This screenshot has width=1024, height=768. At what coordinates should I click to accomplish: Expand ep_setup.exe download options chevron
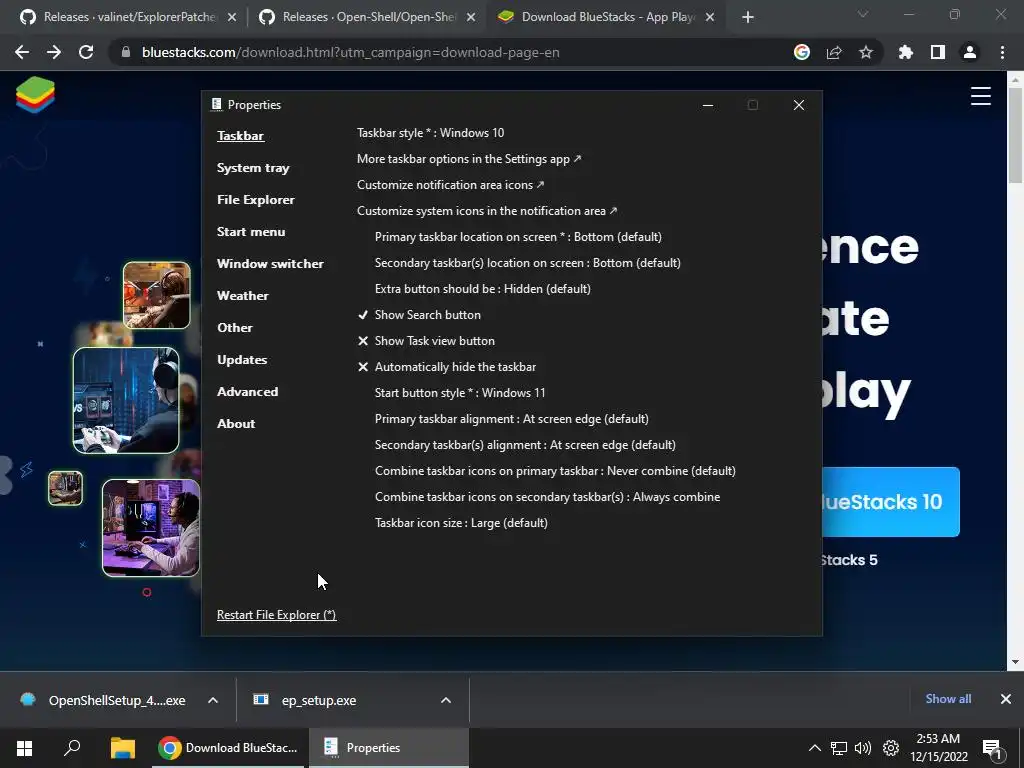point(446,700)
